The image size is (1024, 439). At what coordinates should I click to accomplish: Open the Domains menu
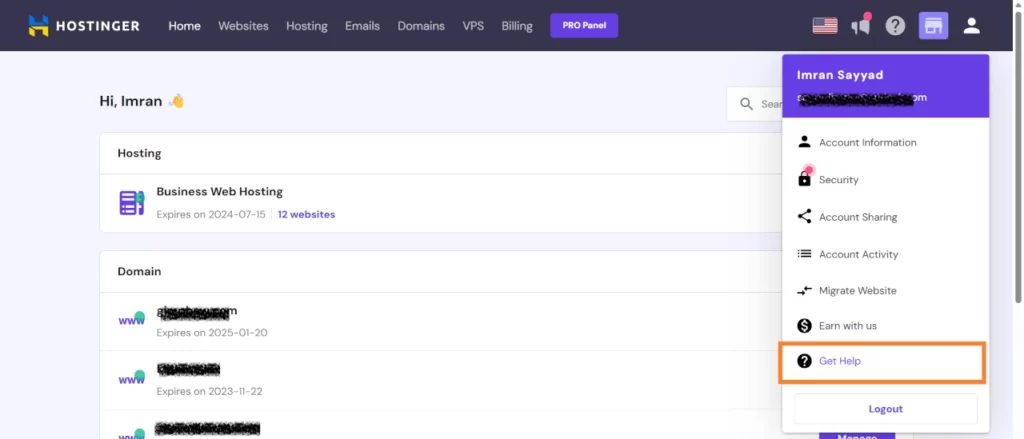coord(421,25)
